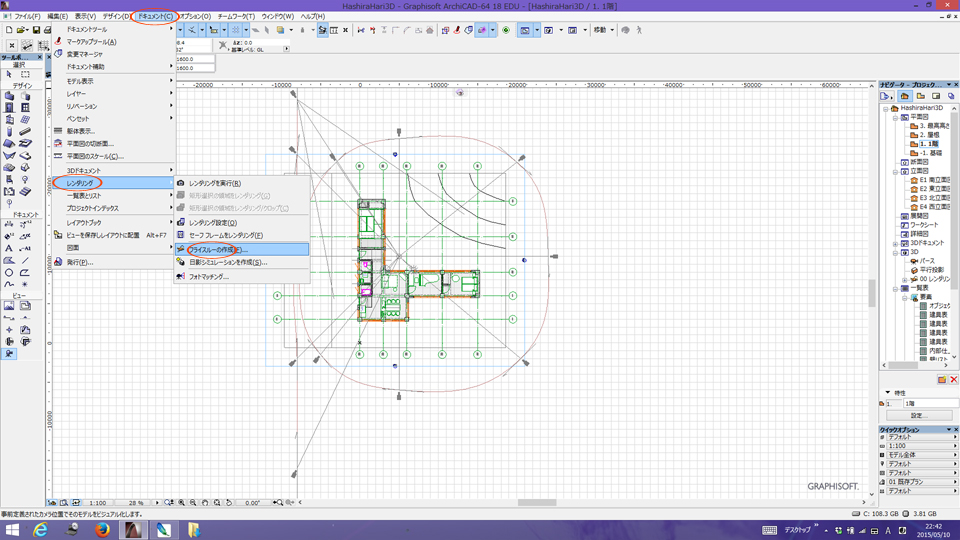Click the Marker tool icon in toolbar

(x=456, y=30)
